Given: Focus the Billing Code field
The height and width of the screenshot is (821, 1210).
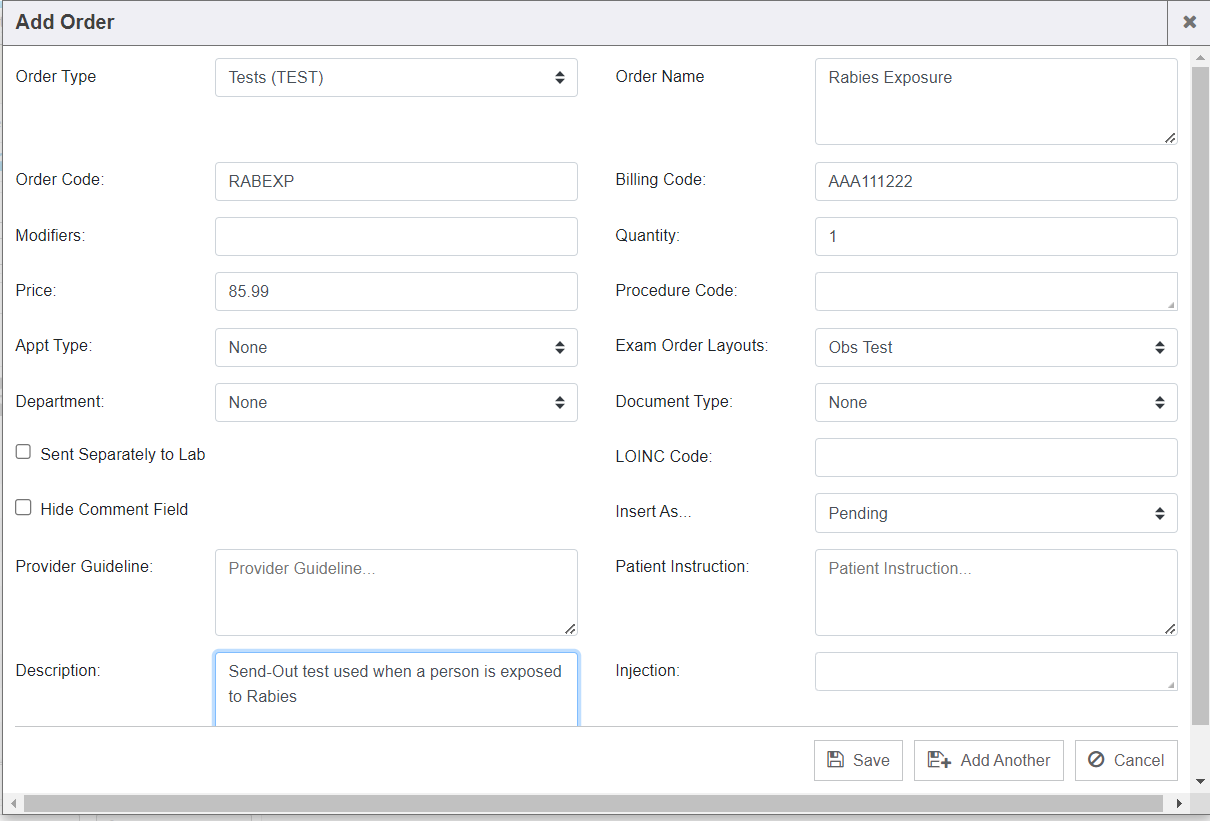Looking at the screenshot, I should coord(995,182).
